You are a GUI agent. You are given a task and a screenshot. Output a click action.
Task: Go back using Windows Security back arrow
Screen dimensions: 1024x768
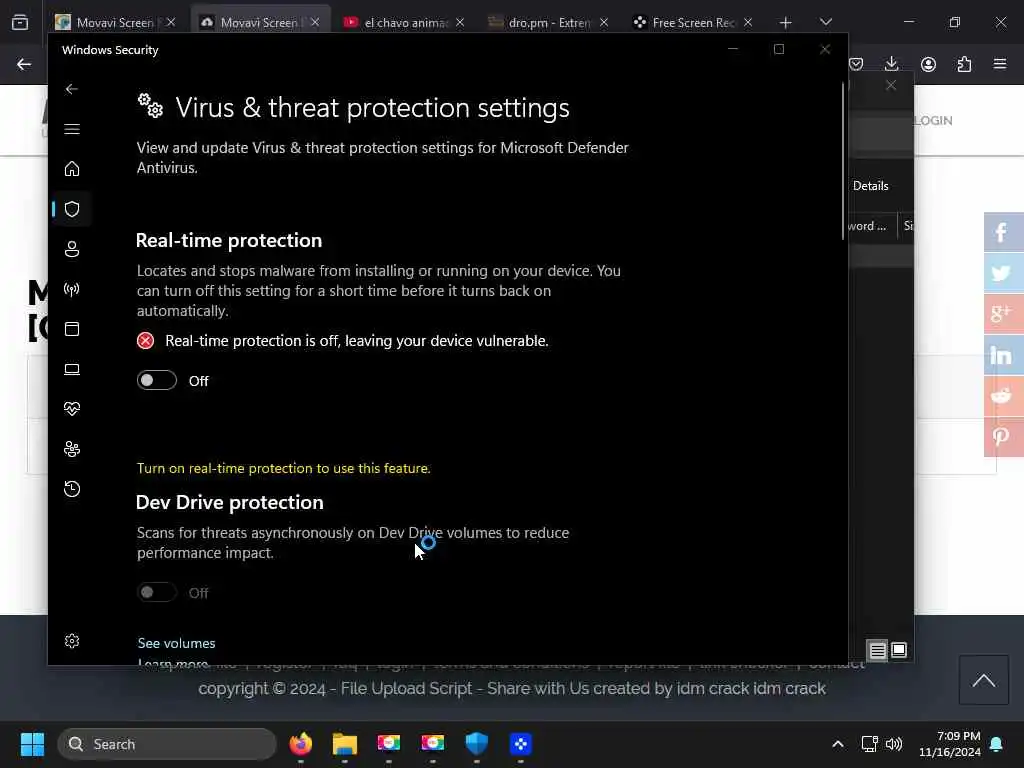72,89
